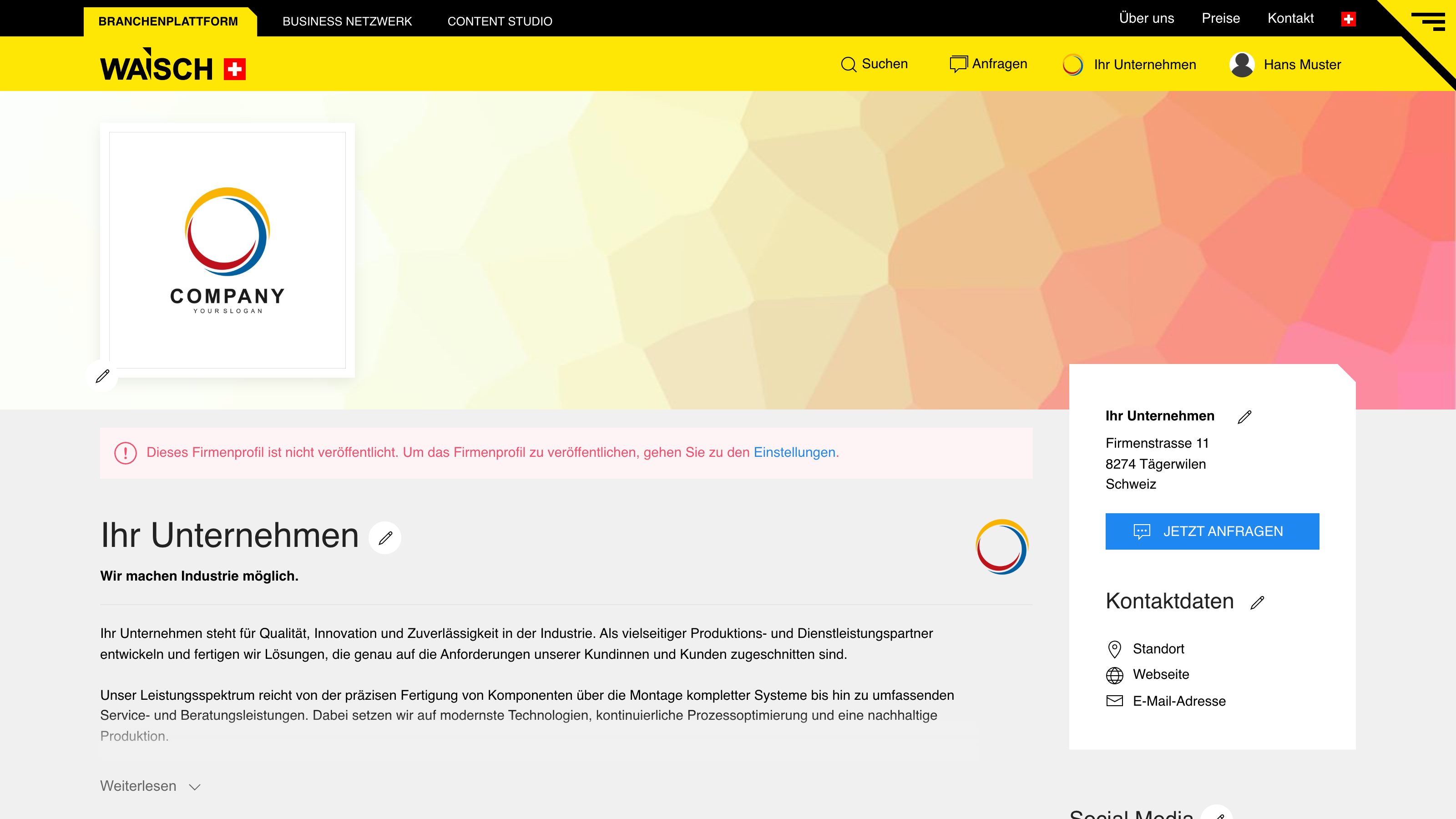Open Ihr Unternehmen in the yellow header
1456x819 pixels.
pos(1145,65)
